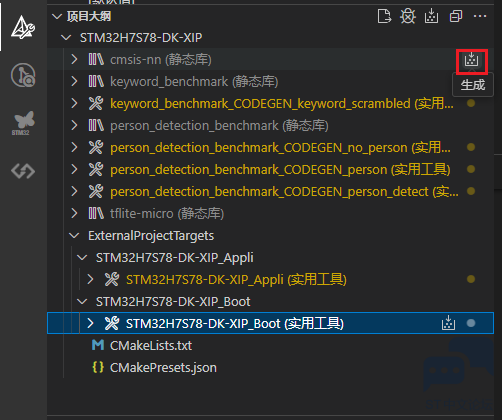Select the person_detection_benchmark (静态库) label
This screenshot has height=420, width=502.
(x=219, y=125)
